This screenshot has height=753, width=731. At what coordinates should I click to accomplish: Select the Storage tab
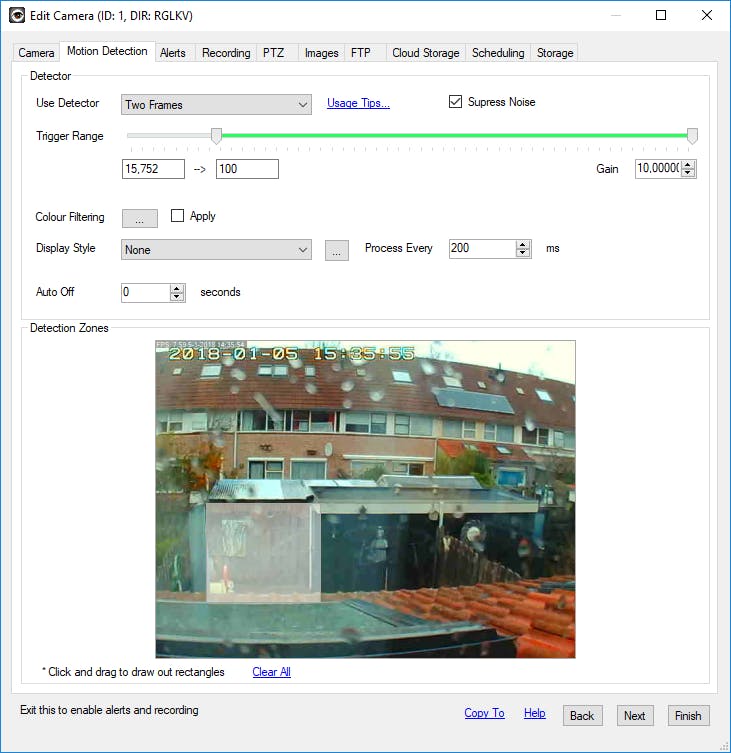pyautogui.click(x=555, y=53)
